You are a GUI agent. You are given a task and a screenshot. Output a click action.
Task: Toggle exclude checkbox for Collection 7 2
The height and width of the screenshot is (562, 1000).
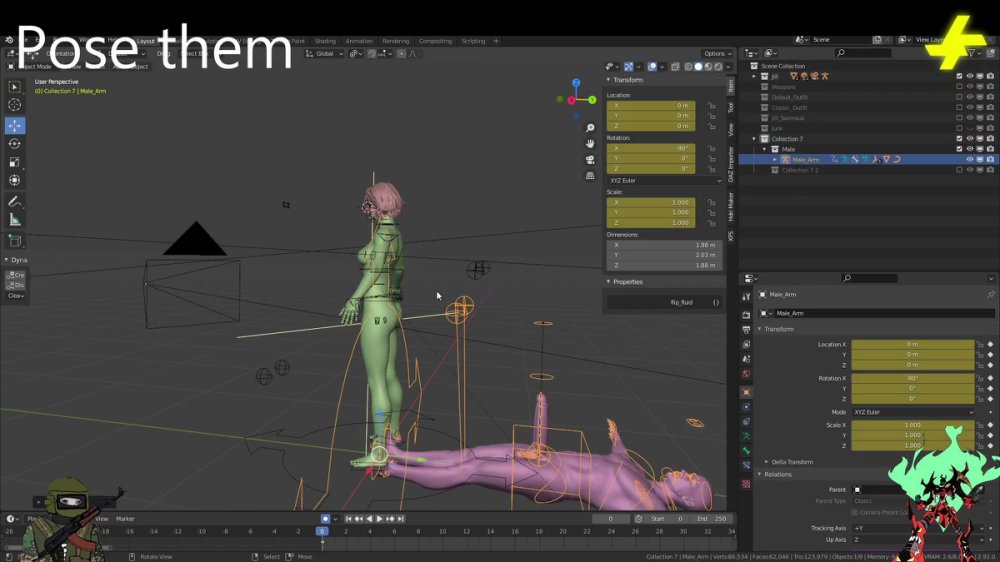[x=959, y=170]
